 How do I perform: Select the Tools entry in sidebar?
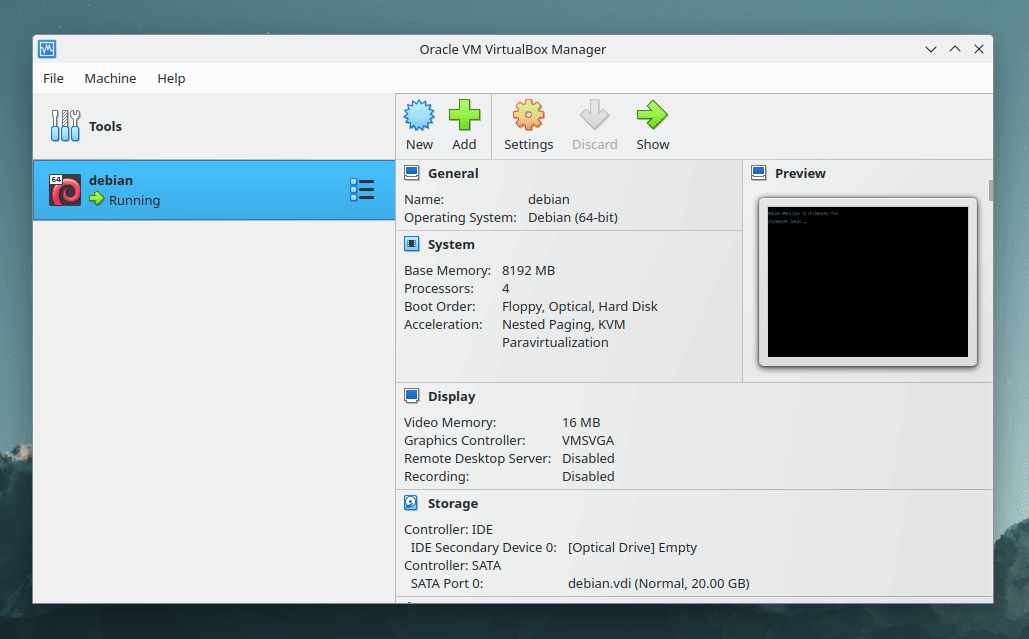(x=214, y=126)
